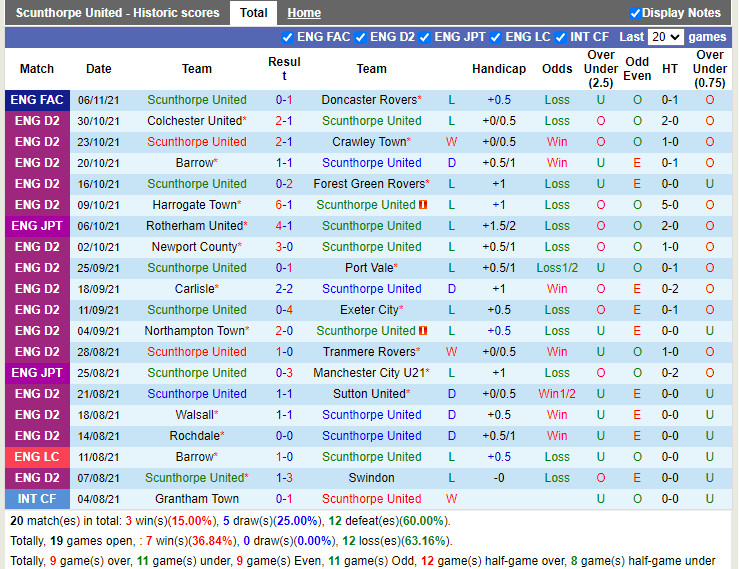Click INT CF league badge in last row
This screenshot has width=739, height=569.
(x=37, y=499)
